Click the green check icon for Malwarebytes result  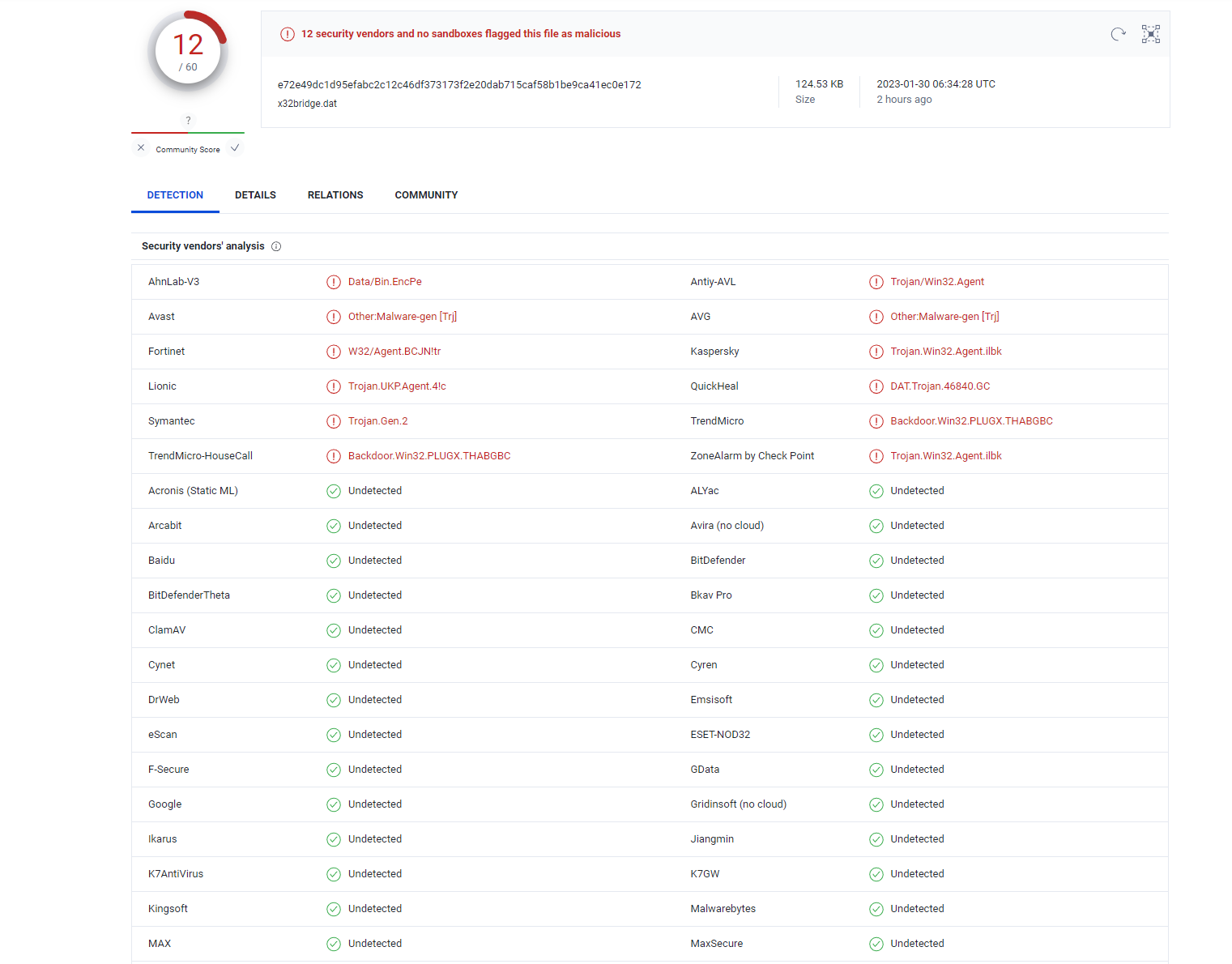(x=876, y=909)
